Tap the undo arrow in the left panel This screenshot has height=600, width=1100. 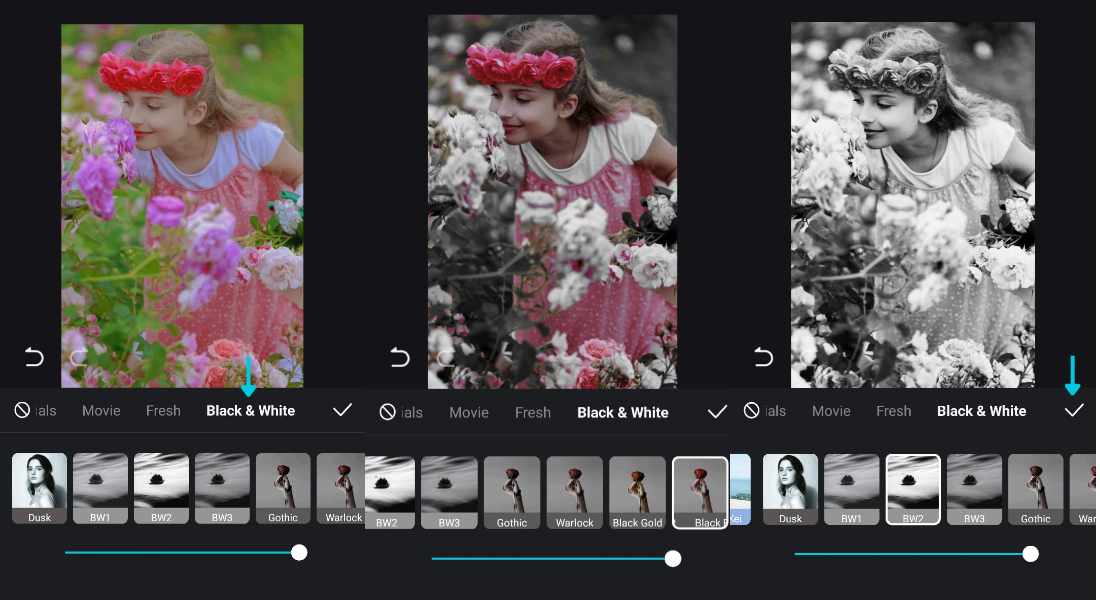coord(33,357)
